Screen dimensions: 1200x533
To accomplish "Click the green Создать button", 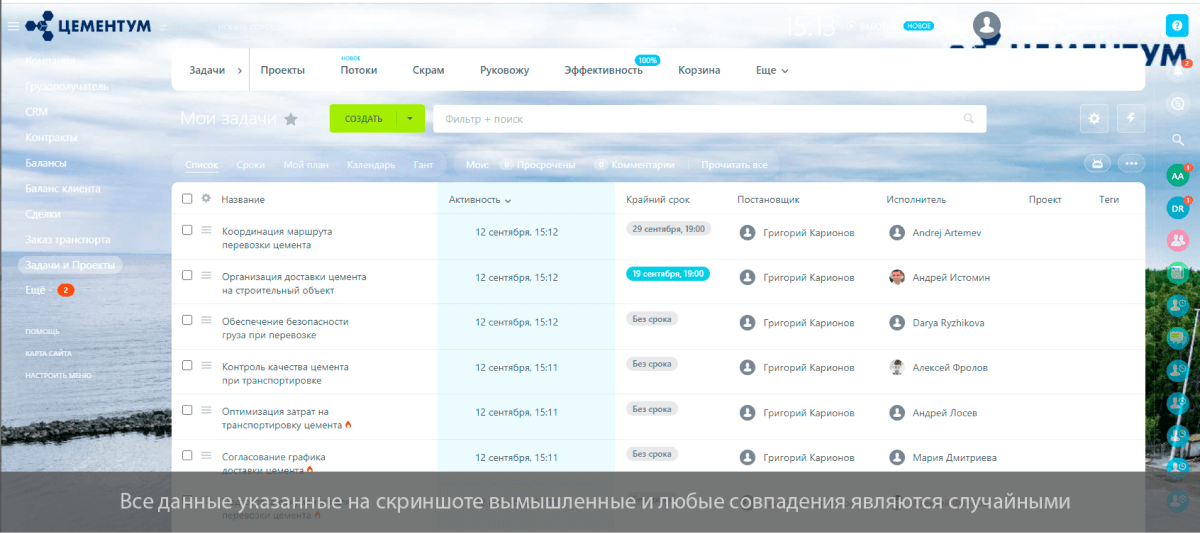I will click(x=364, y=118).
